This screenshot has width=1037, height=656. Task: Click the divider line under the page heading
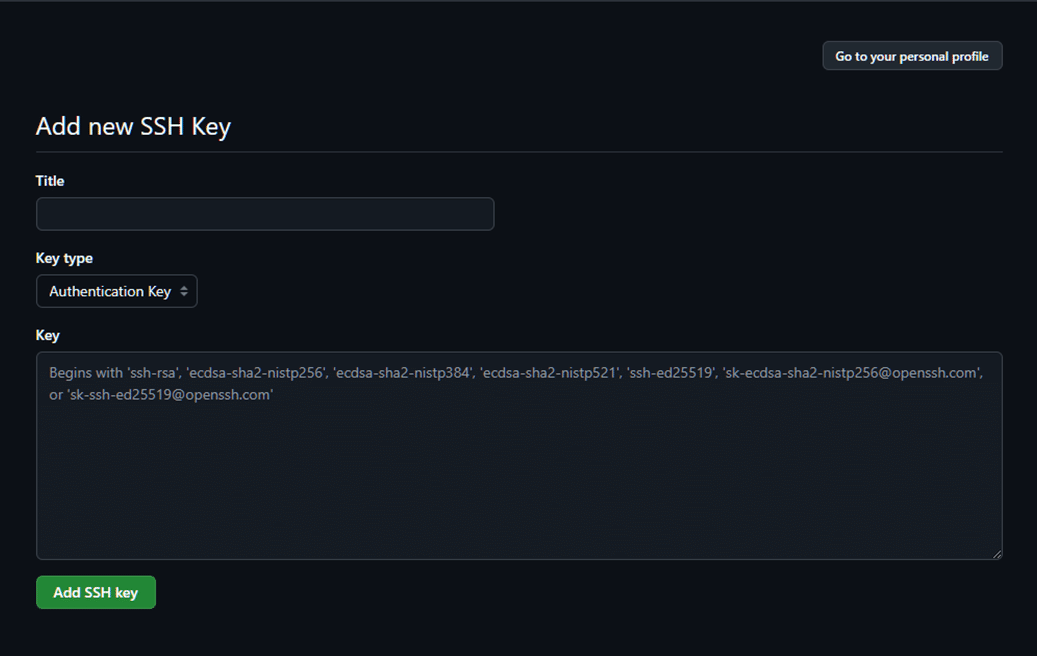point(519,152)
